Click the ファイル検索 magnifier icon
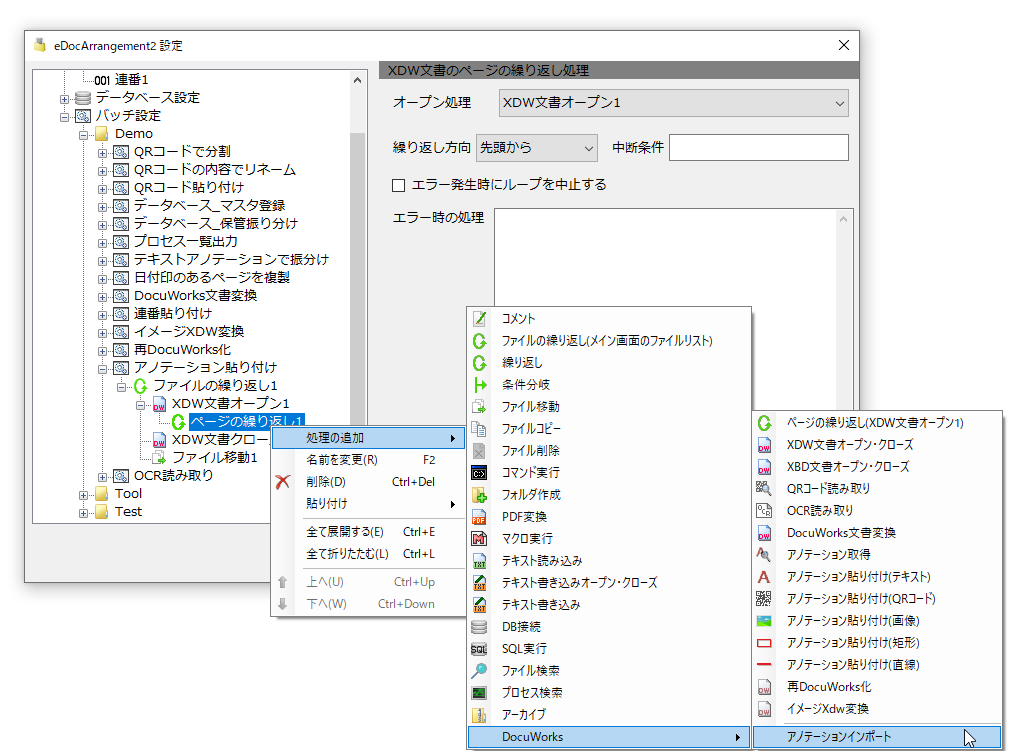 click(479, 671)
